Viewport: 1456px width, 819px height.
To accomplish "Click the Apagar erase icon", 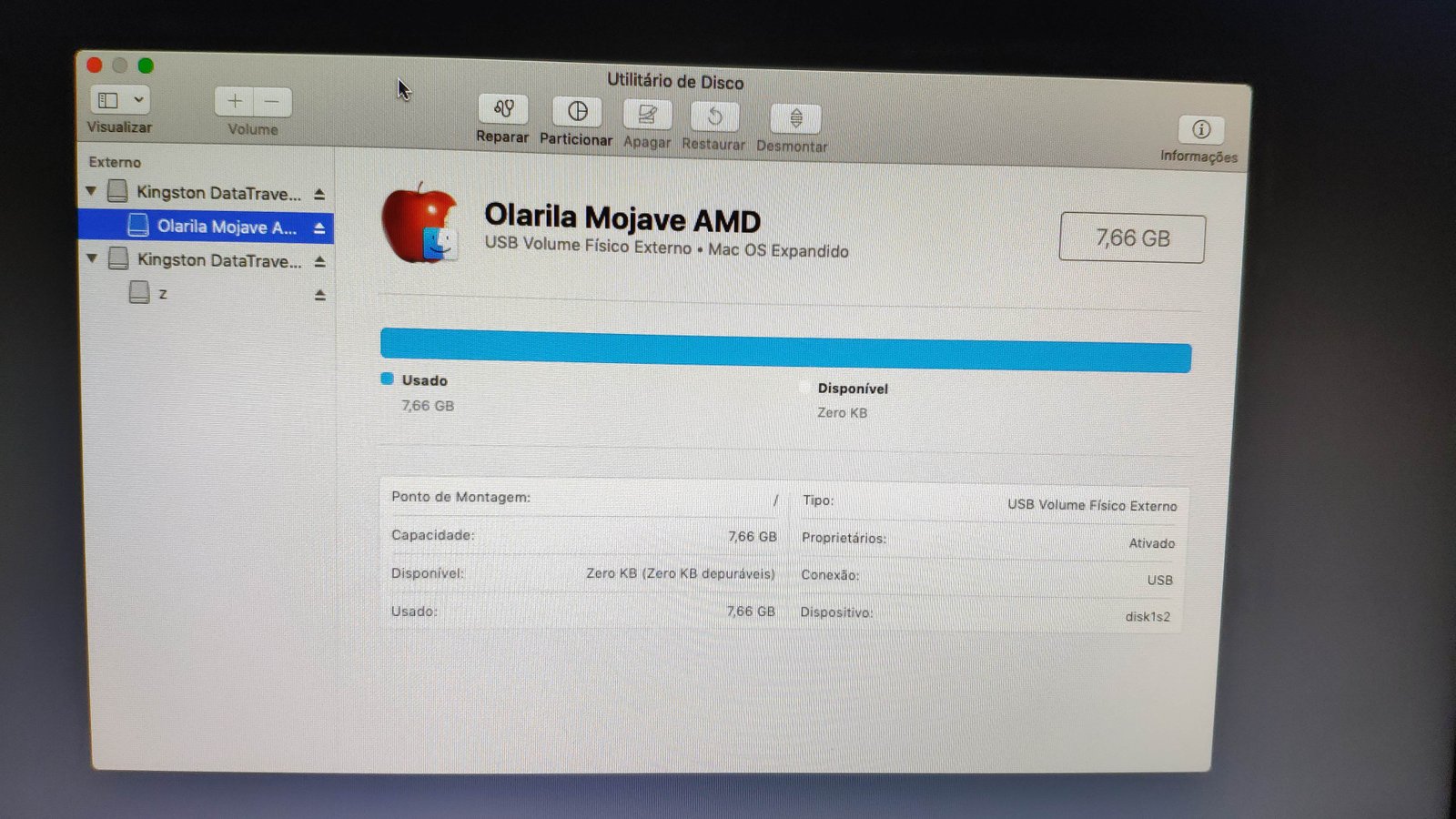I will (x=647, y=115).
